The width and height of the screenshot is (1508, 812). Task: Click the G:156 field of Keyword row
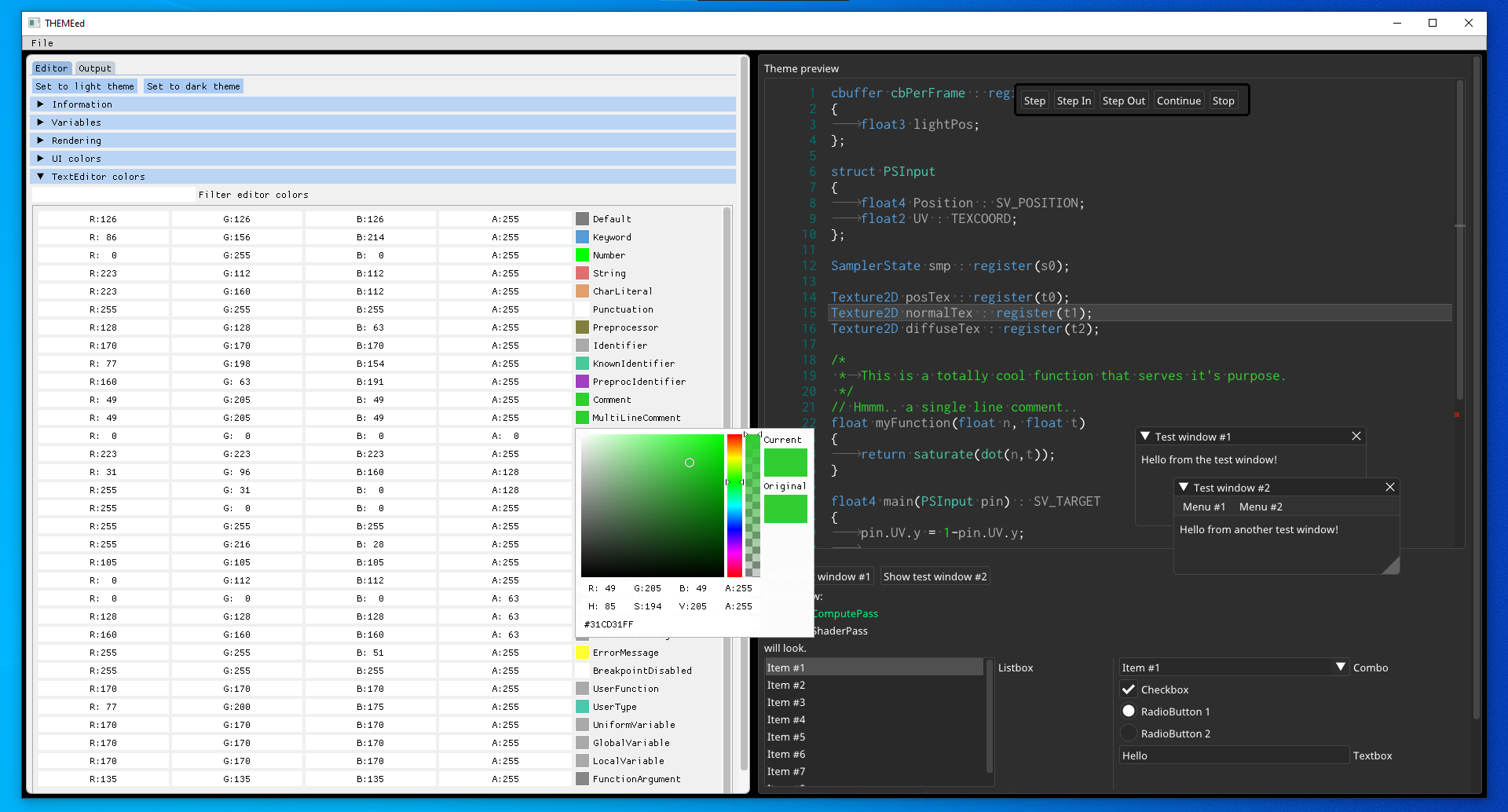tap(236, 237)
